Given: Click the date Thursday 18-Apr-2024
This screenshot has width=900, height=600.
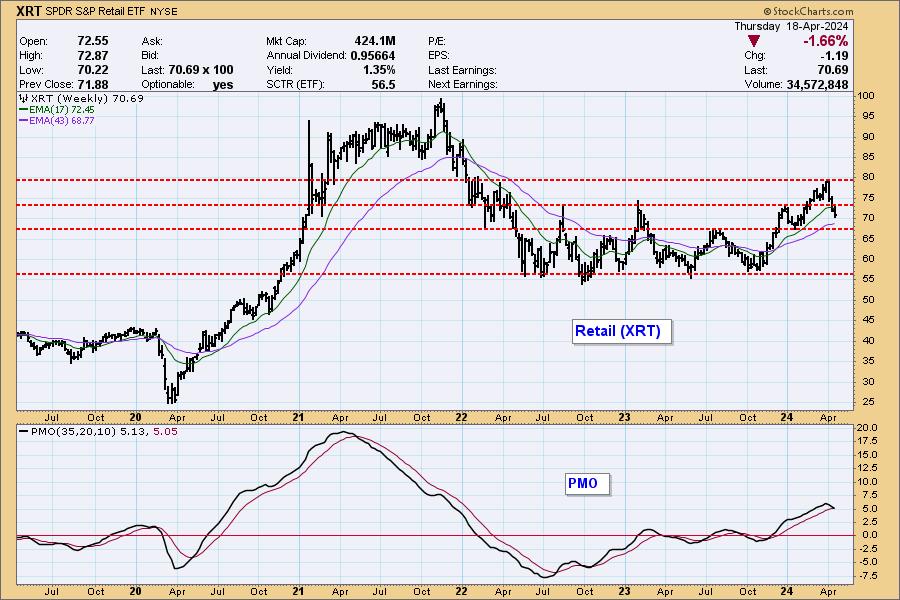Looking at the screenshot, I should point(791,26).
